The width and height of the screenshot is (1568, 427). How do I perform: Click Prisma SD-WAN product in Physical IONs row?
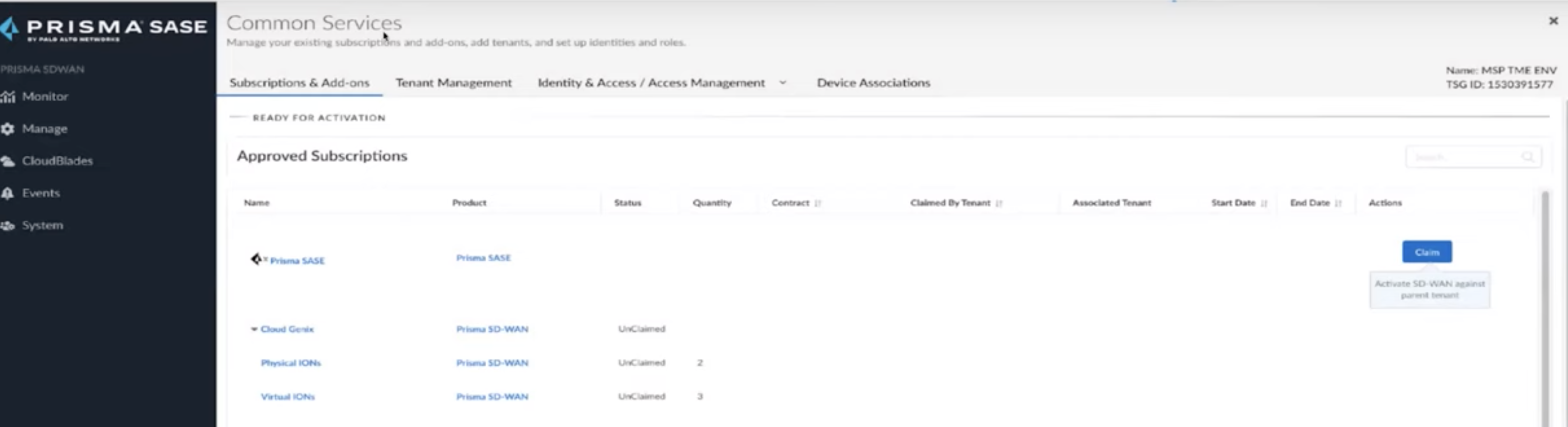click(493, 363)
